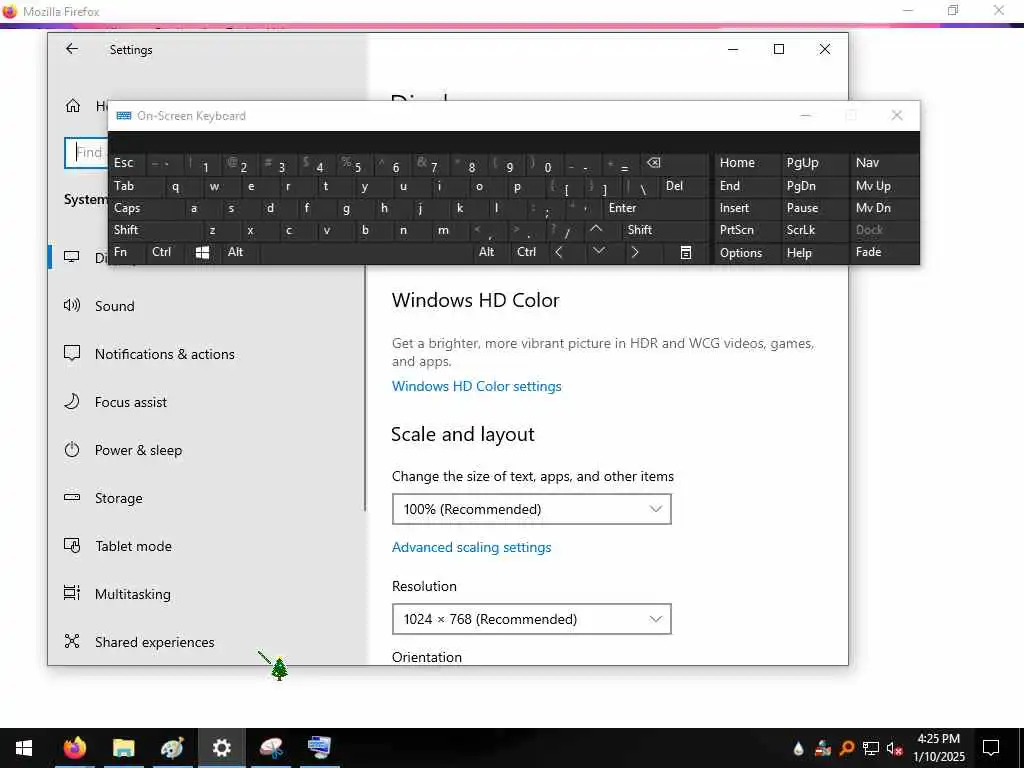The height and width of the screenshot is (768, 1024).
Task: Click the Shared experiences icon
Action: (72, 641)
